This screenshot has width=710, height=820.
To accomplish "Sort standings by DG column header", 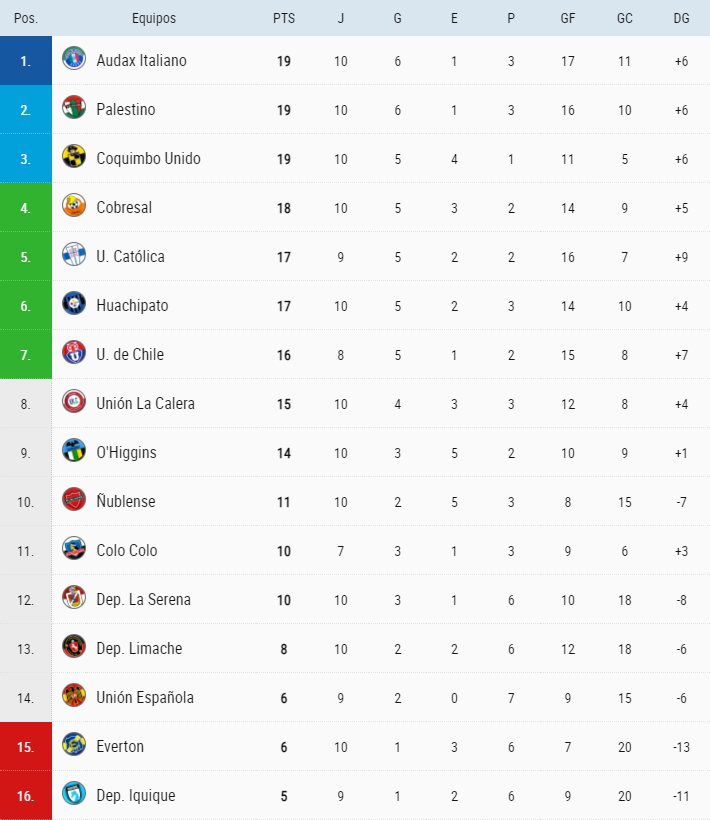I will pos(681,18).
